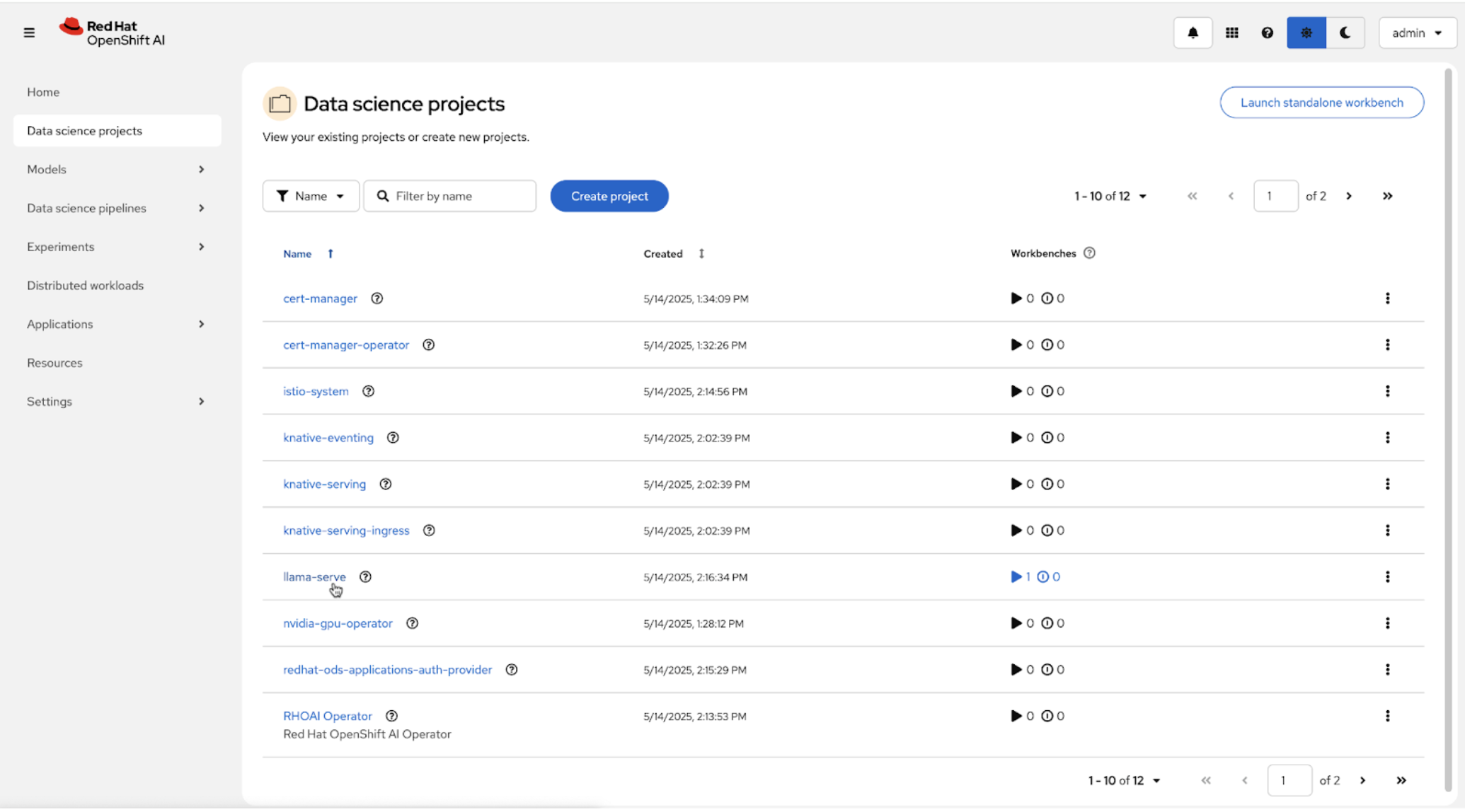Show Workbenches column help icon
This screenshot has height=812, width=1465.
[x=1089, y=253]
